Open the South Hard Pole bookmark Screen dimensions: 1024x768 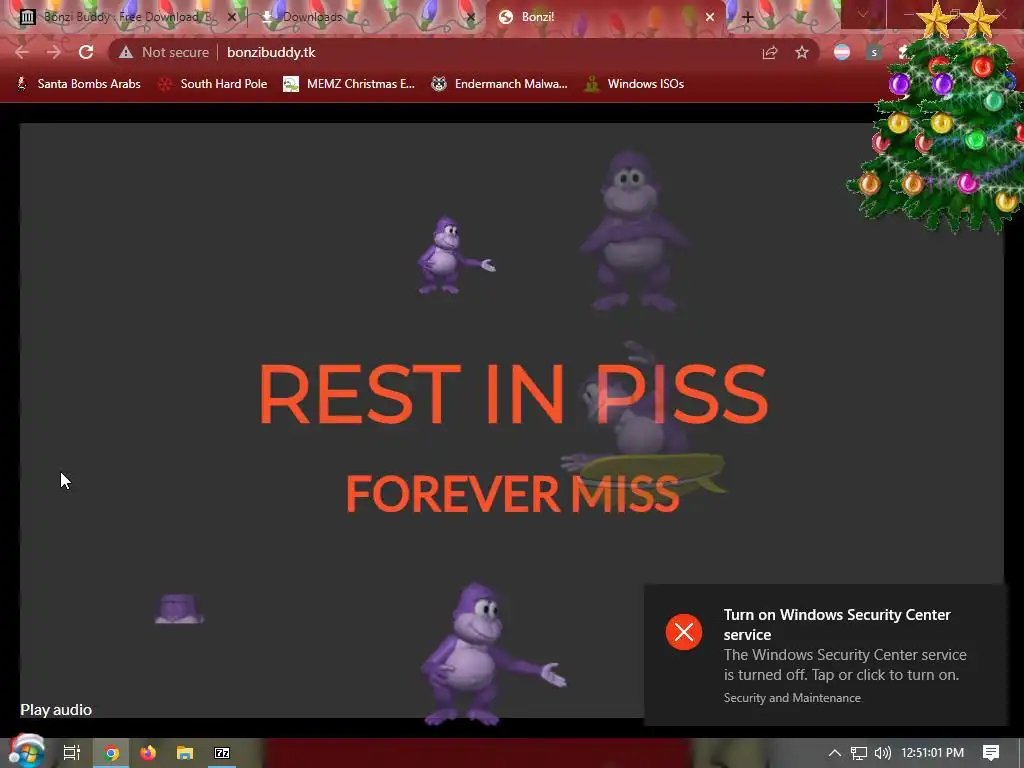(214, 84)
